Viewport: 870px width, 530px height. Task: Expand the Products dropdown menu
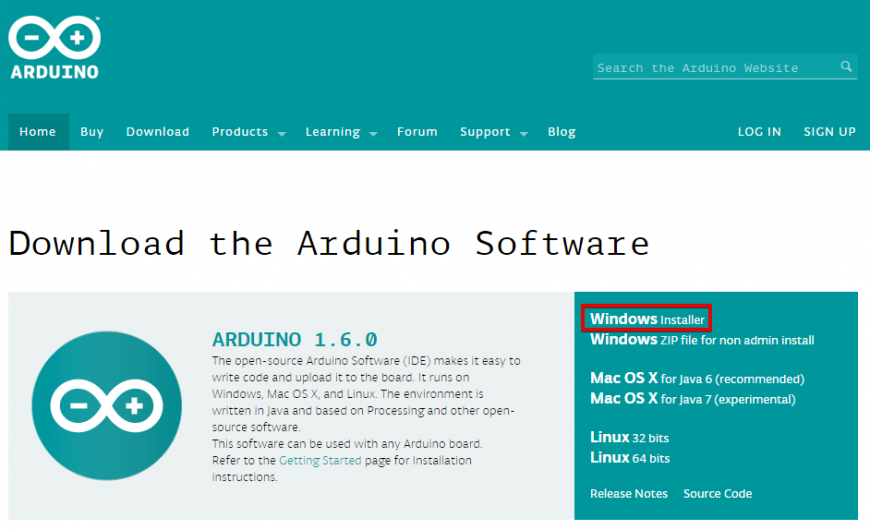click(x=248, y=132)
